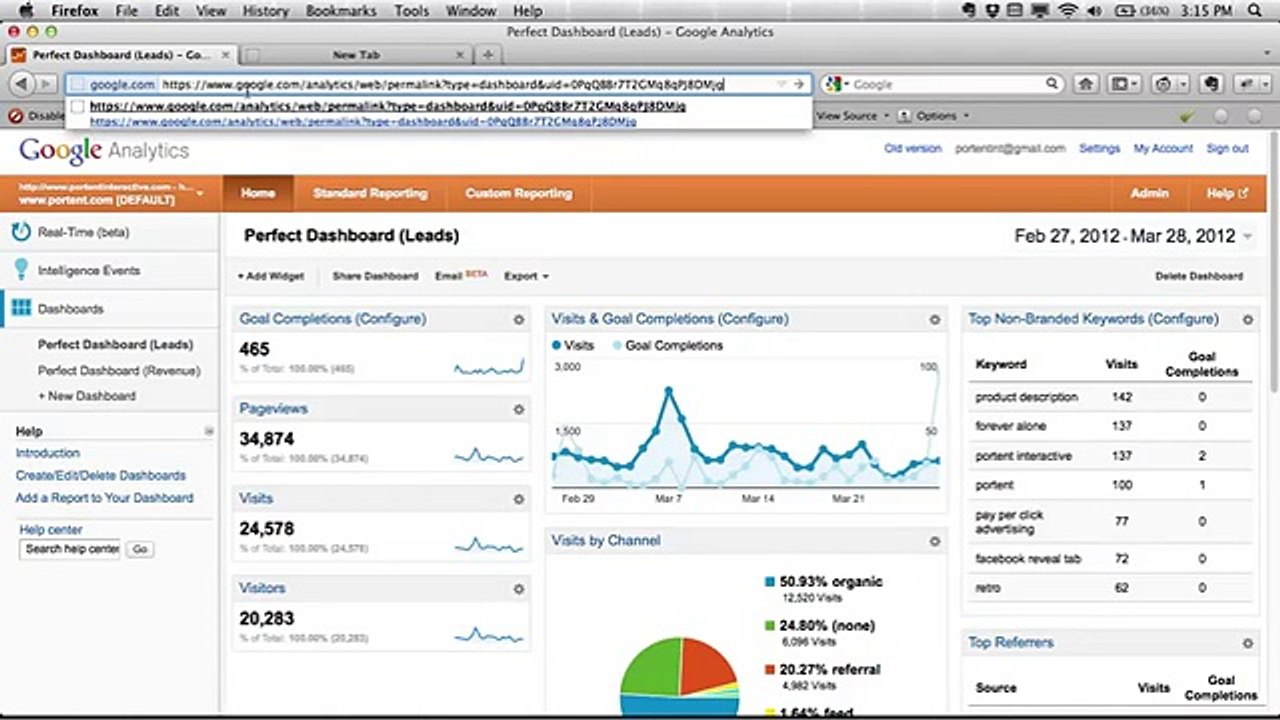Open Visits & Goal Completions widget gear
1280x720 pixels.
coord(935,320)
